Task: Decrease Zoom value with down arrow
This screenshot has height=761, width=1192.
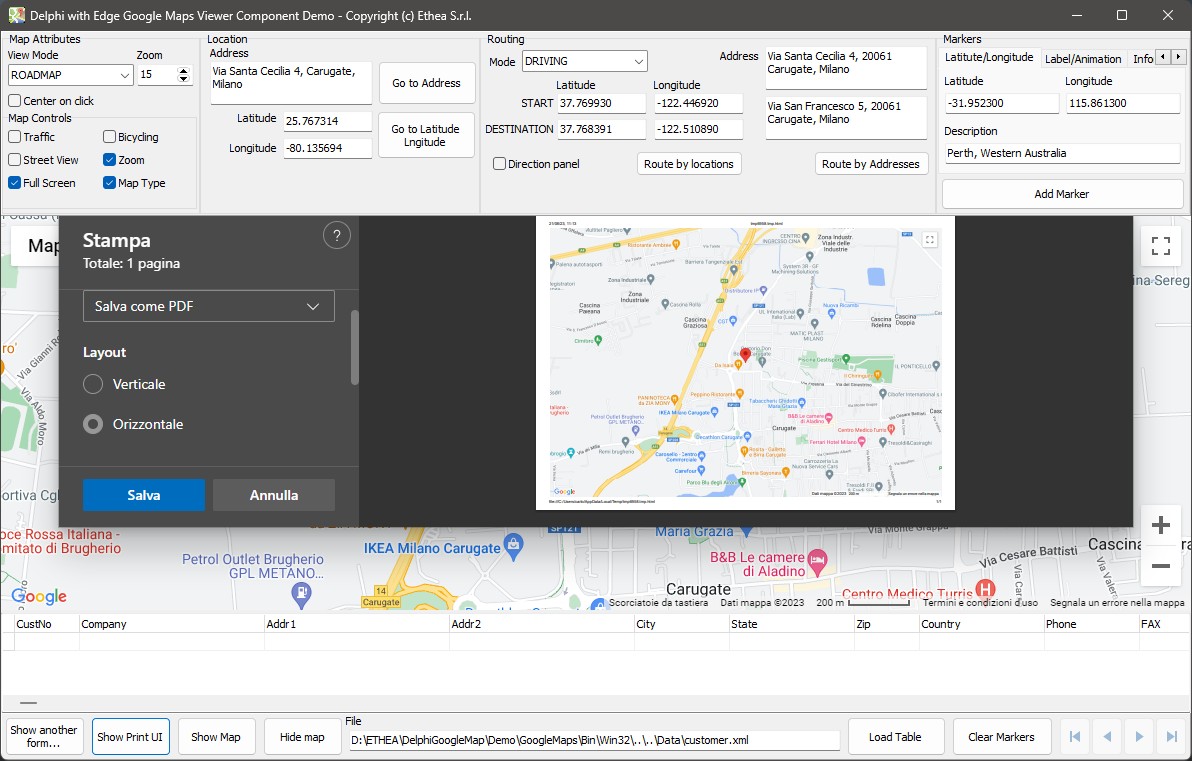Action: pos(183,79)
